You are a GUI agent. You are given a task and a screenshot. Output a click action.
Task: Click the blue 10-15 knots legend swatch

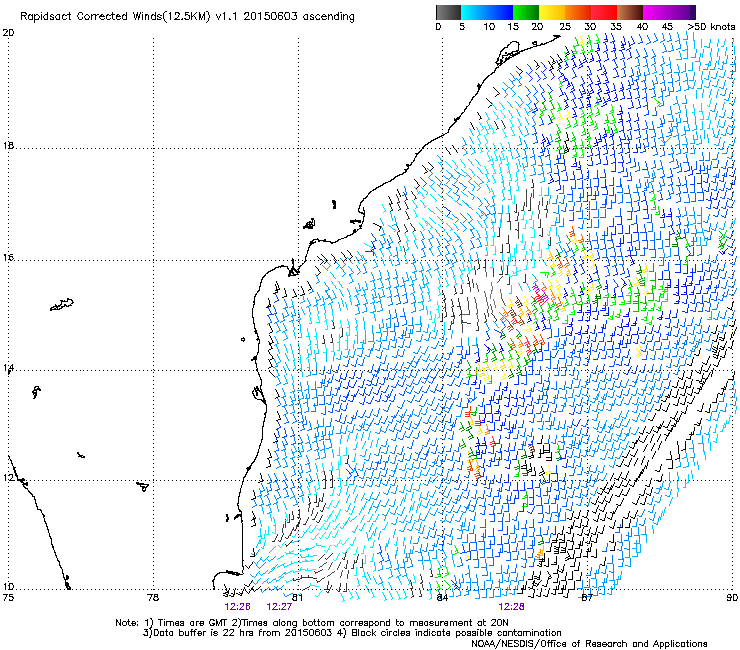pos(500,12)
